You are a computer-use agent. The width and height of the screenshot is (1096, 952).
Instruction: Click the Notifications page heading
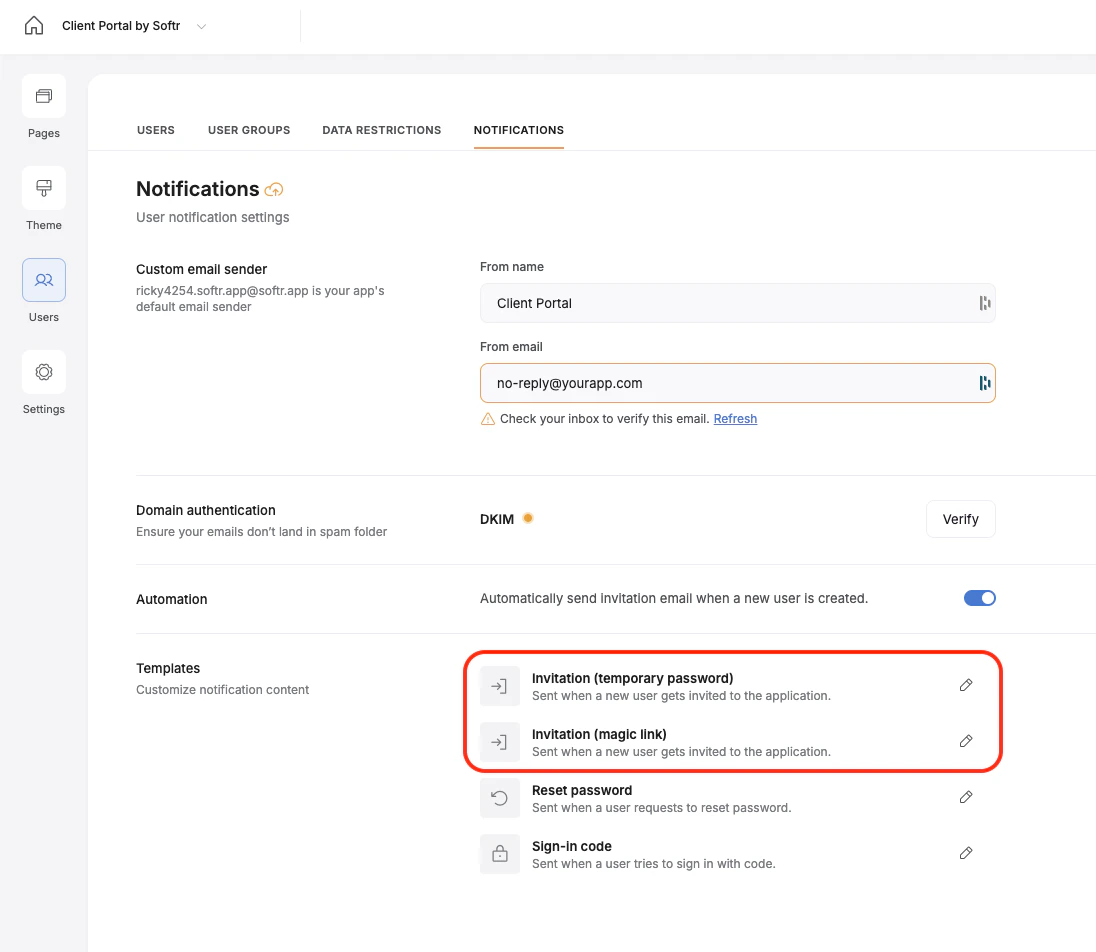pyautogui.click(x=198, y=189)
